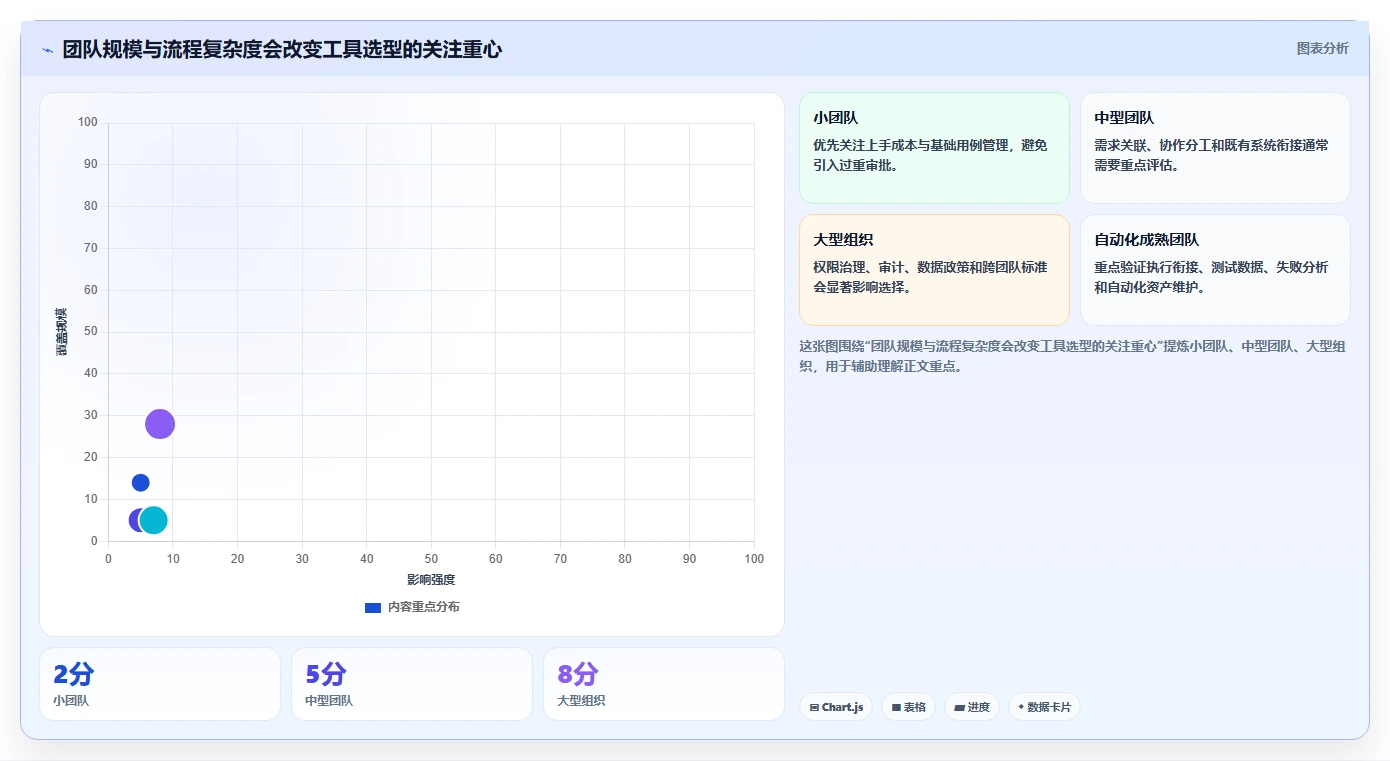The width and height of the screenshot is (1390, 761).
Task: Open the 中型团队 info card
Action: click(1215, 148)
